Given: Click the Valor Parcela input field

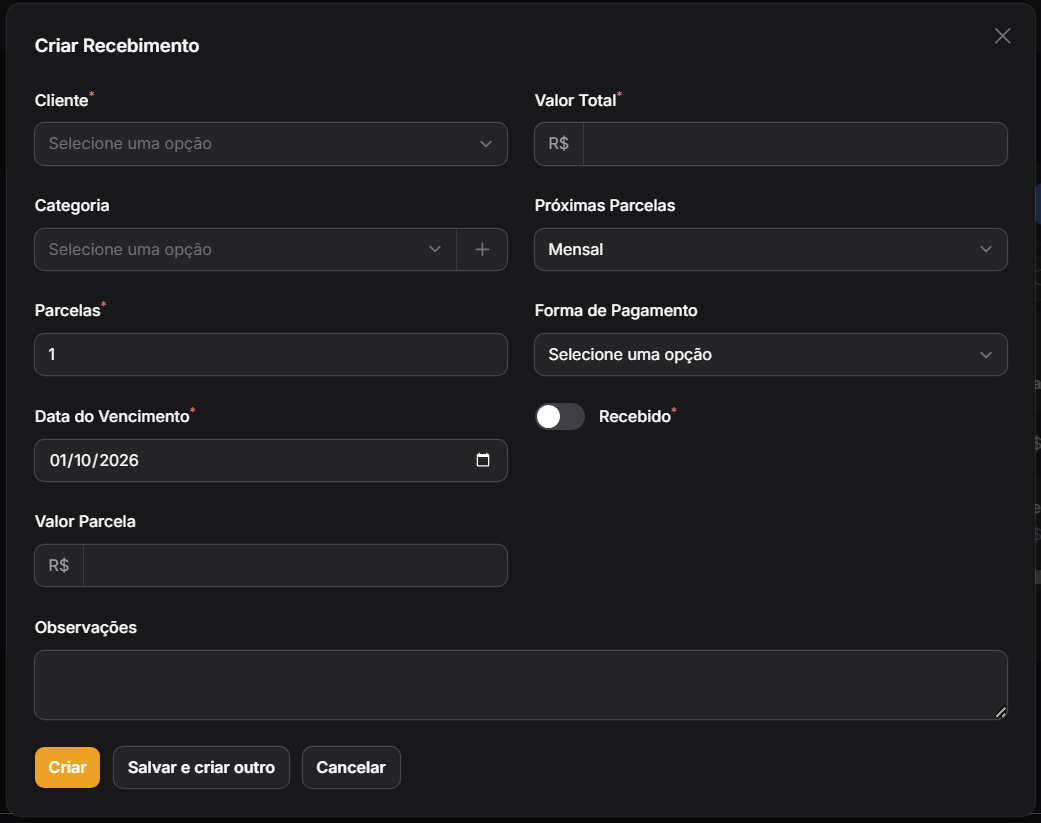Looking at the screenshot, I should [x=295, y=565].
